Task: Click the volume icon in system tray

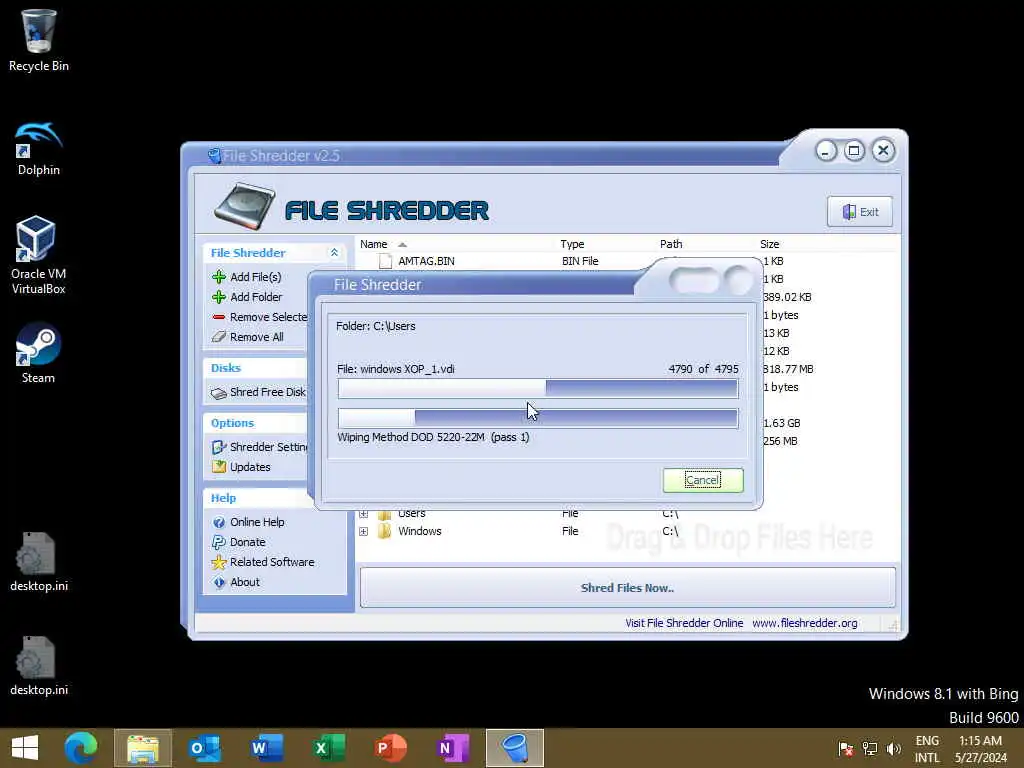Action: [893, 749]
